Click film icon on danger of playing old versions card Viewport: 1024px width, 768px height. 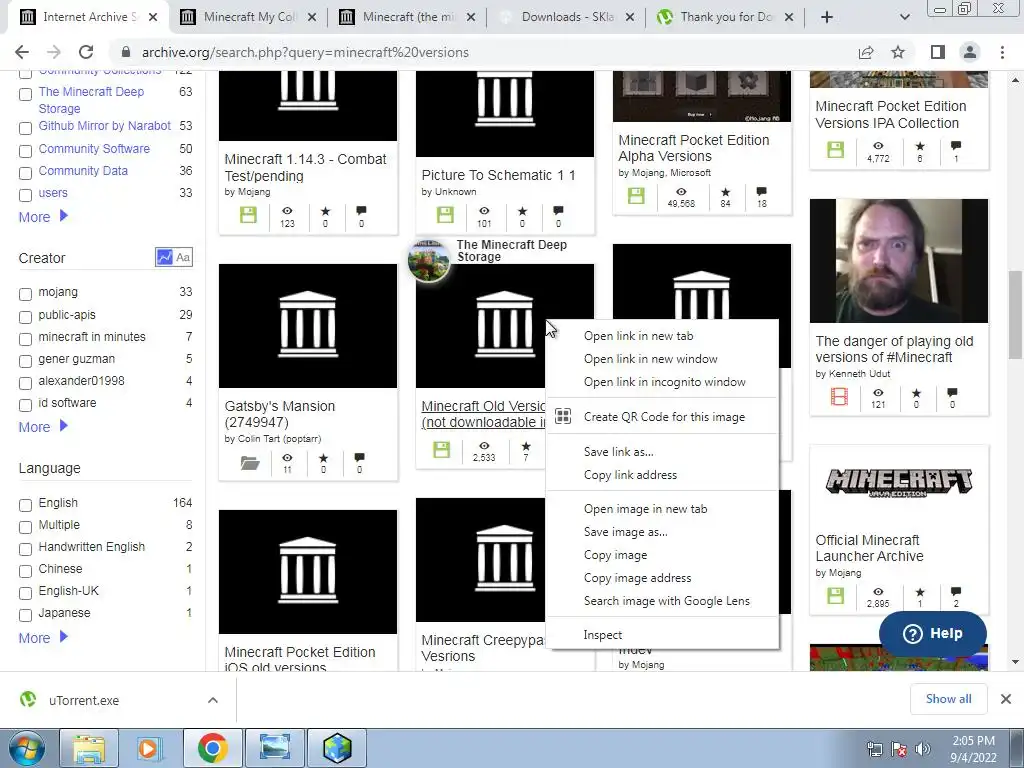click(x=839, y=396)
